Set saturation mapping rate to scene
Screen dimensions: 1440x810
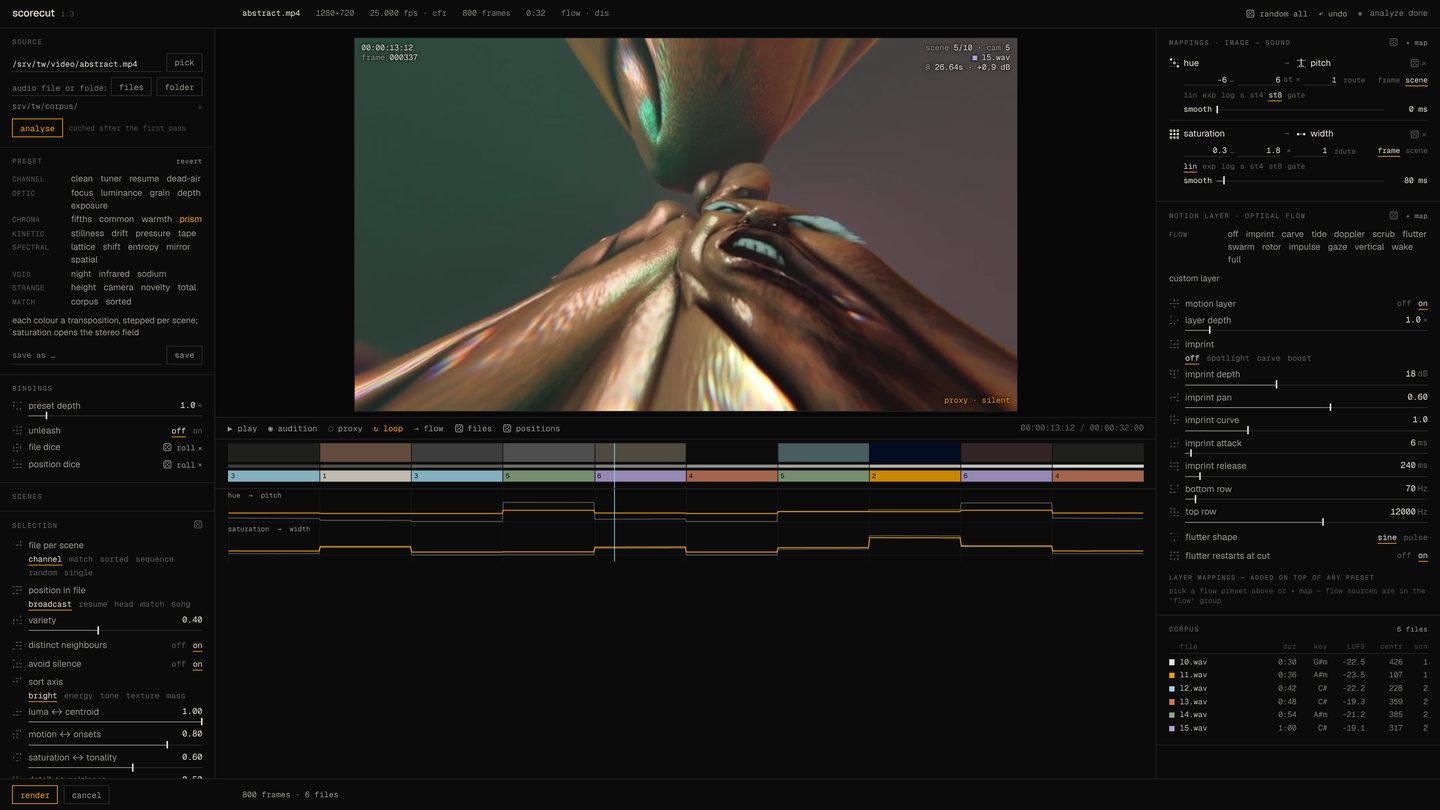pyautogui.click(x=1416, y=151)
